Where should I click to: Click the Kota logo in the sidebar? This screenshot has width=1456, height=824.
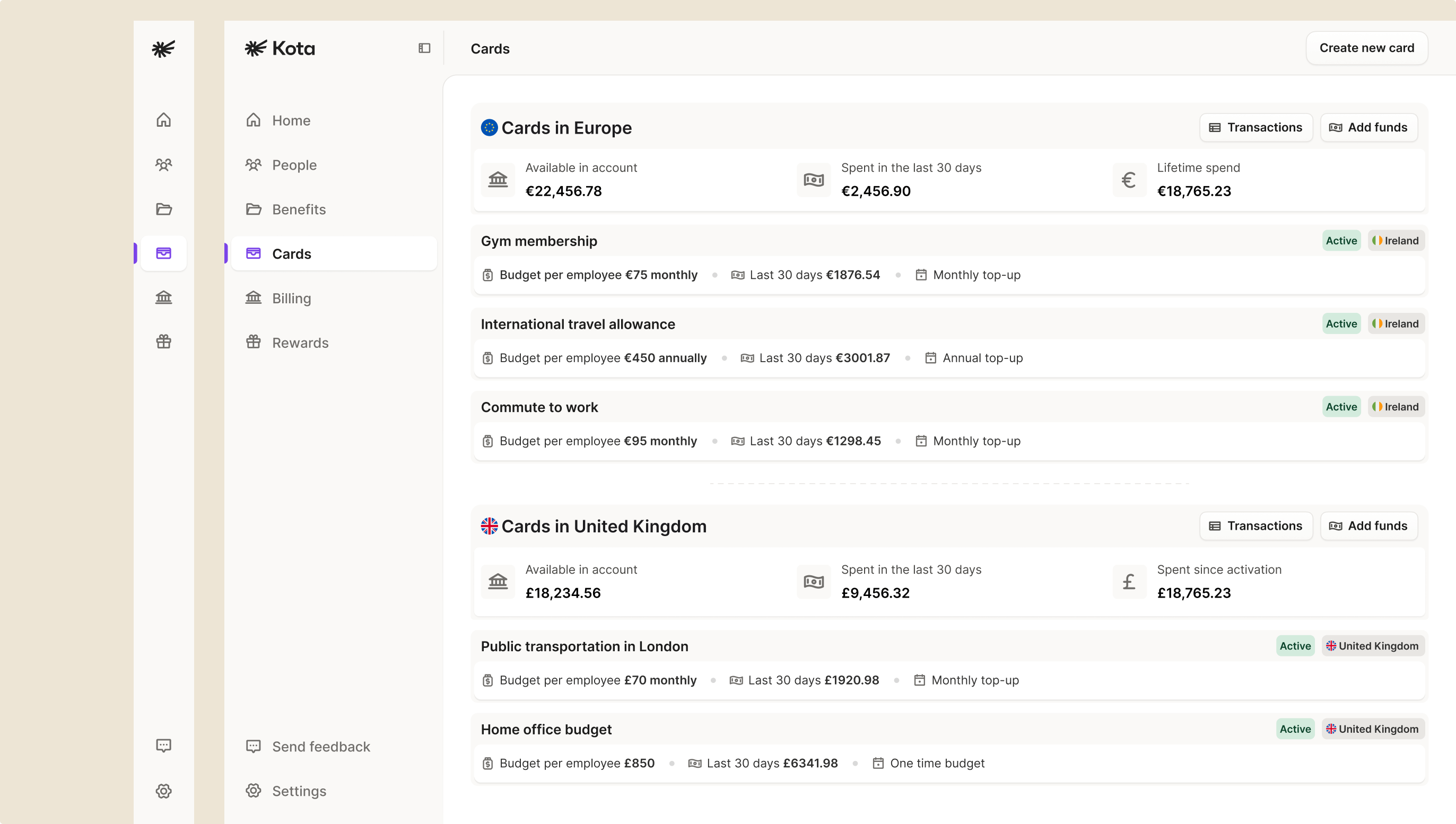pyautogui.click(x=280, y=48)
